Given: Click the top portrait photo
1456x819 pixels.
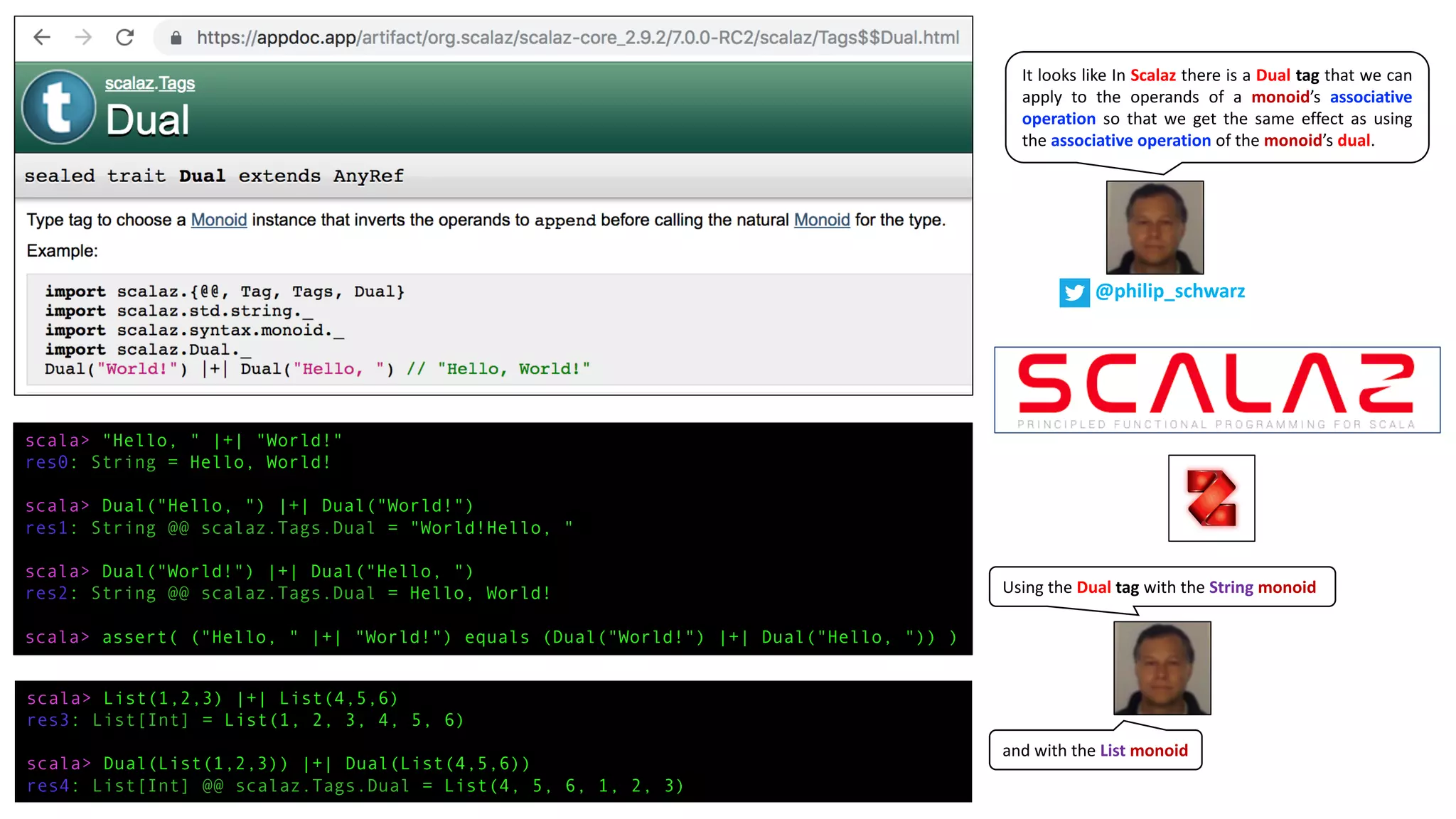Looking at the screenshot, I should pos(1155,227).
